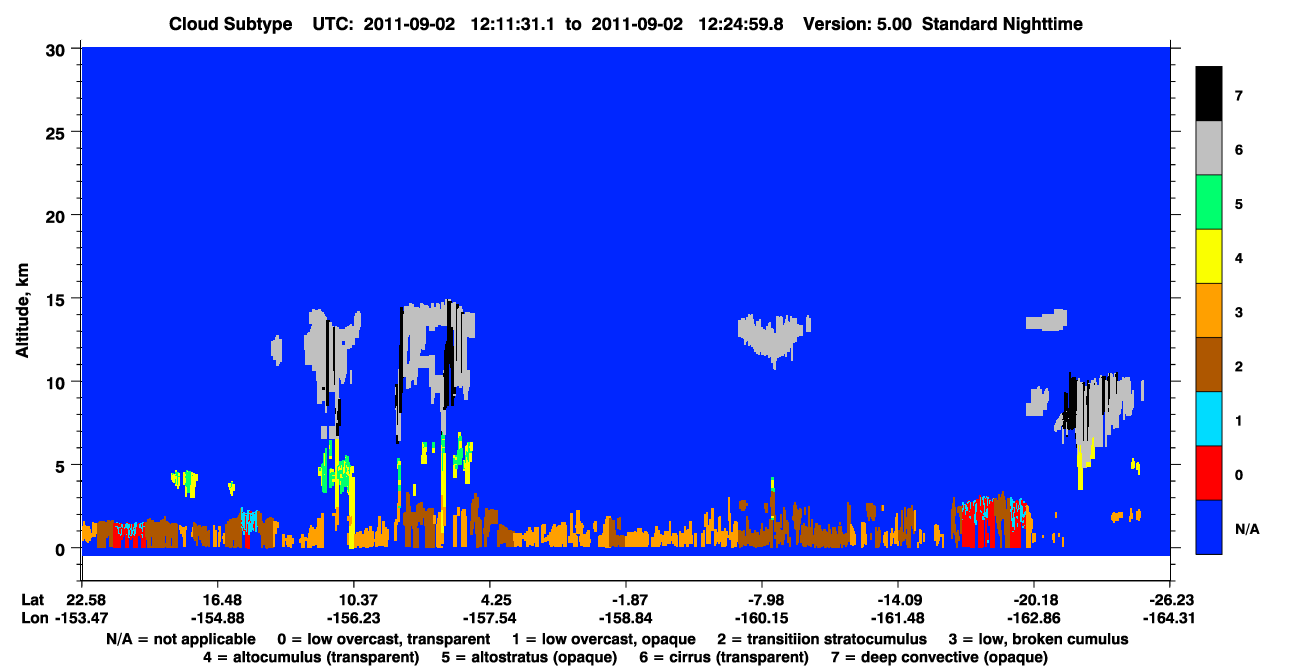The width and height of the screenshot is (1300, 667).
Task: Click longitude value -162.86
Action: pyautogui.click(x=1032, y=618)
